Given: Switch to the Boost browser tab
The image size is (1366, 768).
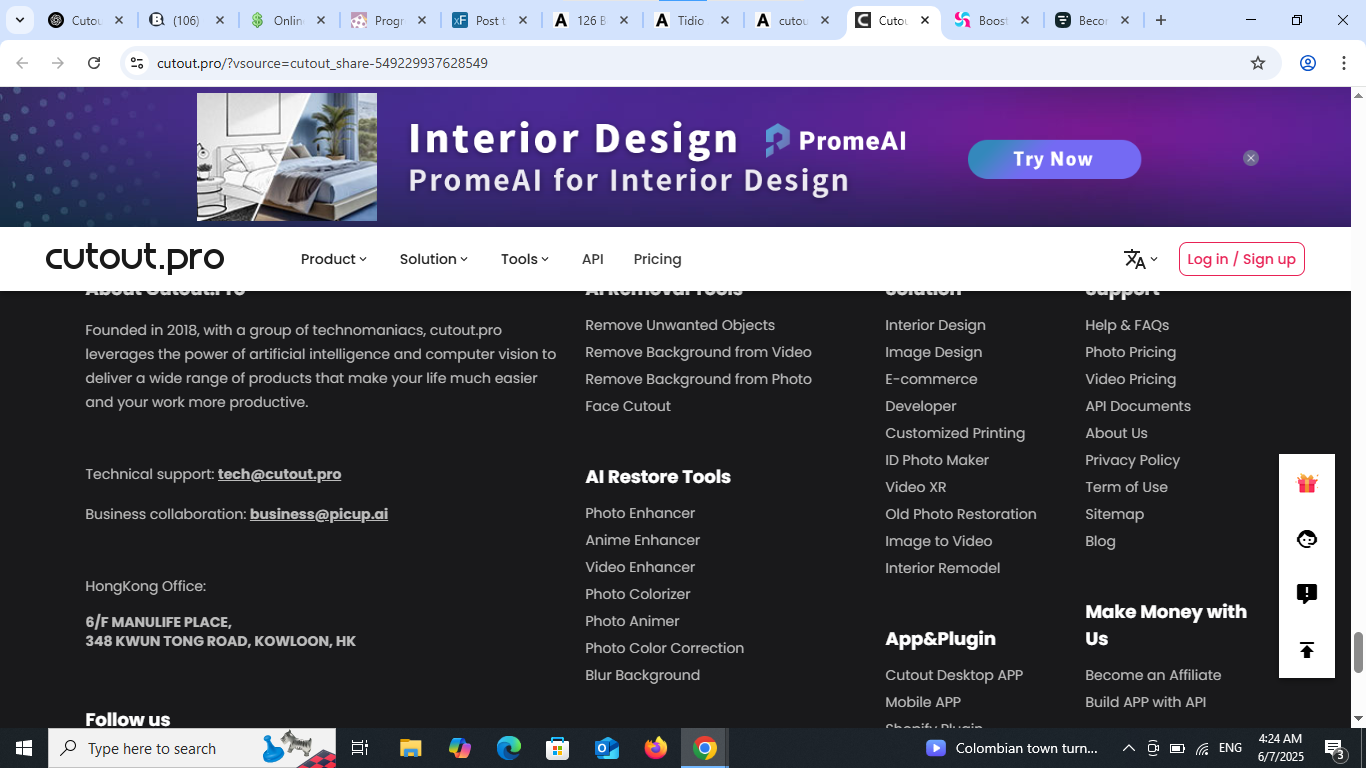Looking at the screenshot, I should [x=992, y=20].
